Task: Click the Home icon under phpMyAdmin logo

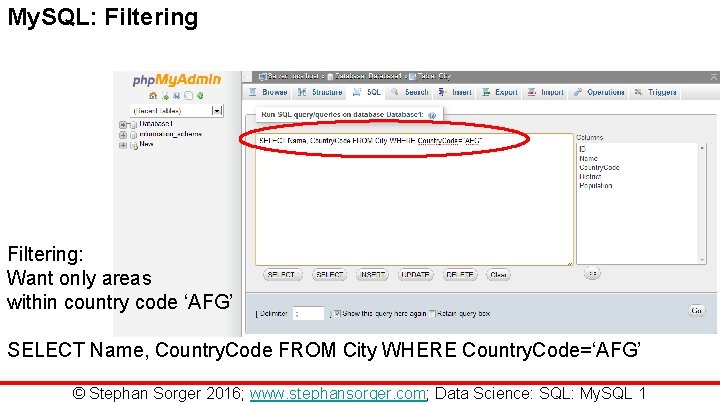Action: 153,96
